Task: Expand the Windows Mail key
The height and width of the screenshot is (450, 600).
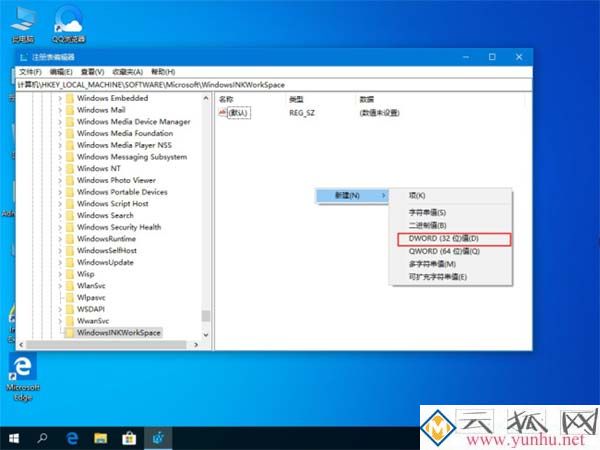Action: 60,110
